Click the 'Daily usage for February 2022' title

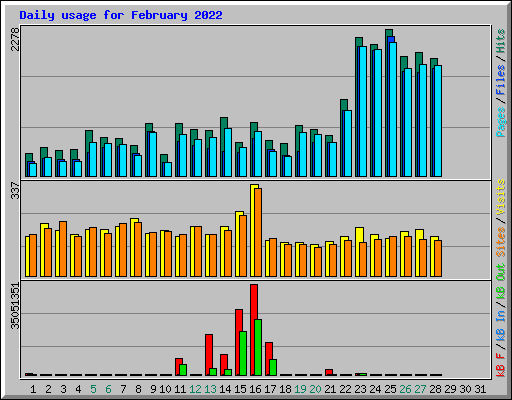(121, 15)
